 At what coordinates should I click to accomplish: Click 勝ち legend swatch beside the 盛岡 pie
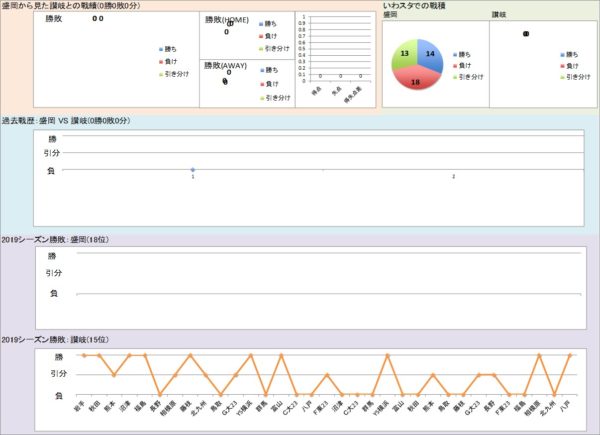pyautogui.click(x=453, y=53)
